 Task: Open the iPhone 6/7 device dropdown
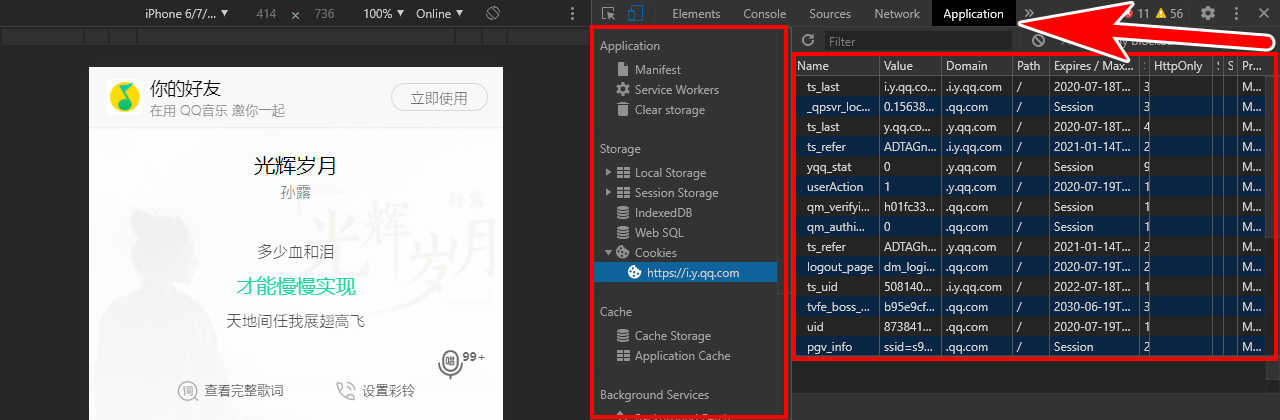tap(187, 14)
